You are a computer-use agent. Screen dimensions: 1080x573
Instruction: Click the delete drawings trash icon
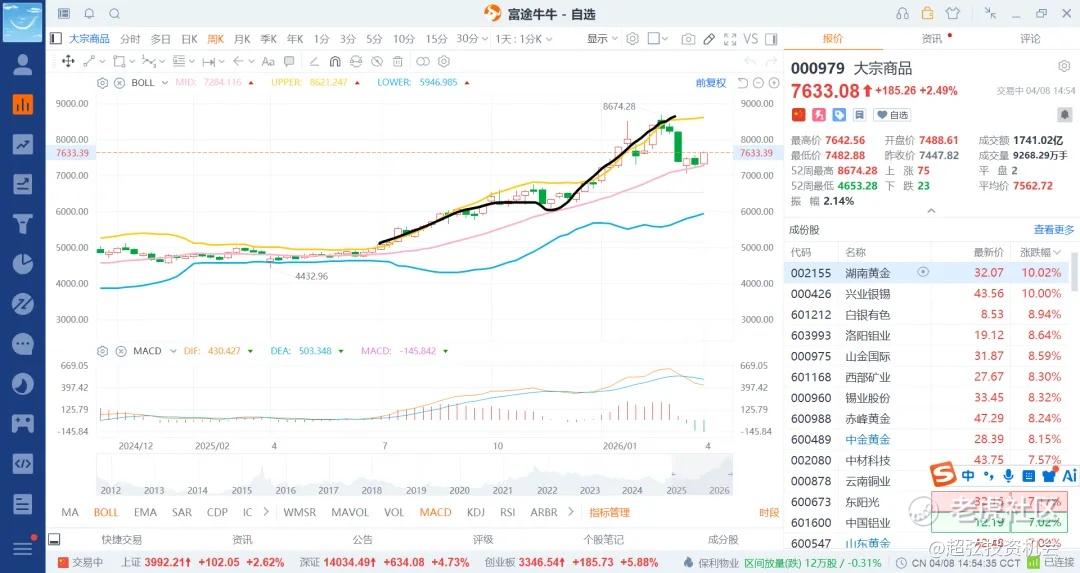coord(397,61)
